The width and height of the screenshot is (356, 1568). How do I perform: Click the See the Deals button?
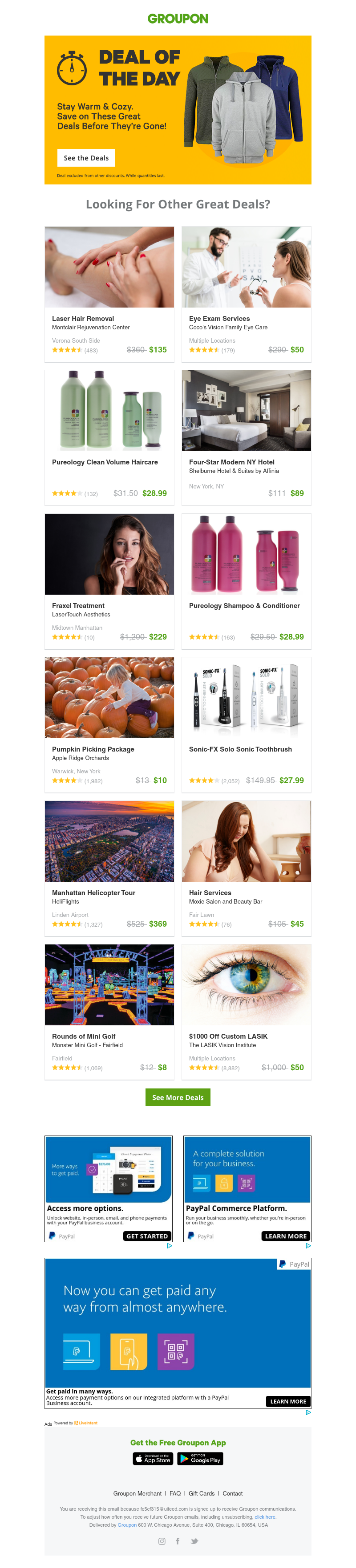click(x=86, y=158)
